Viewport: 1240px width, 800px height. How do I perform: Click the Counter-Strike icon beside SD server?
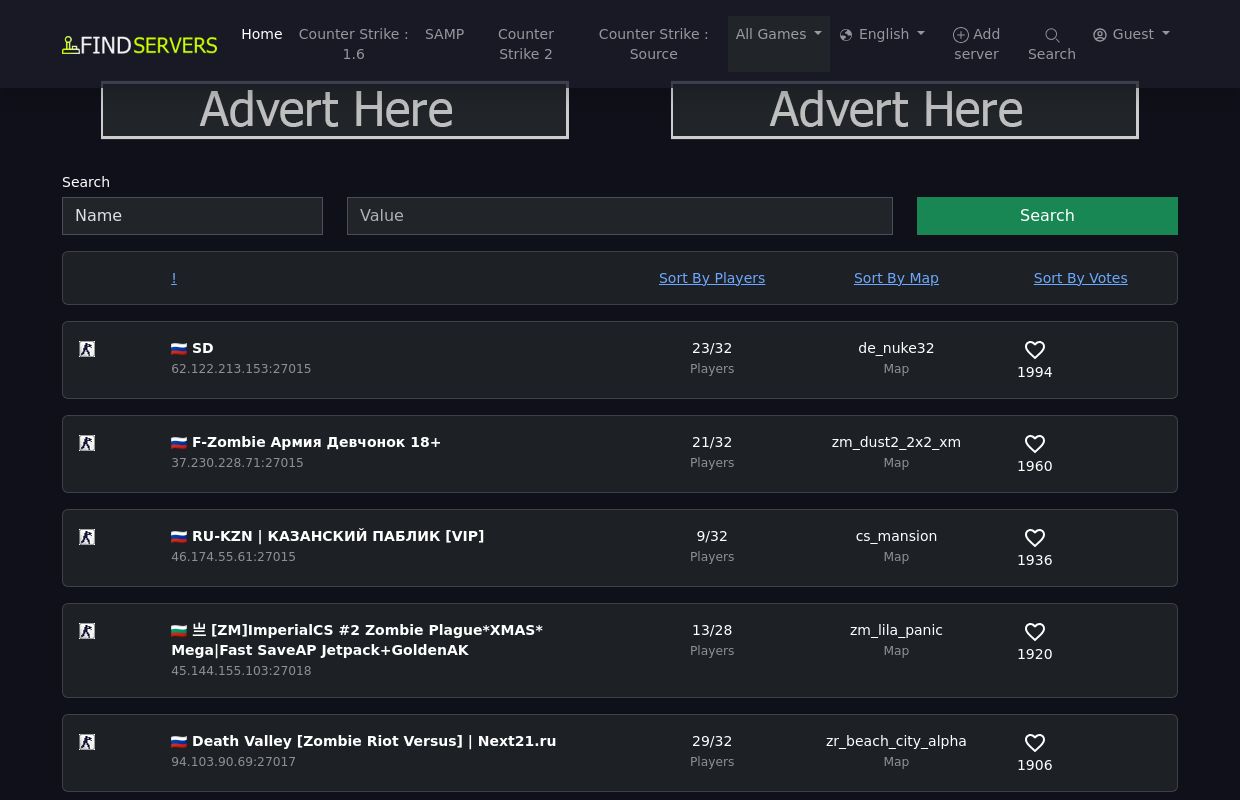click(87, 349)
